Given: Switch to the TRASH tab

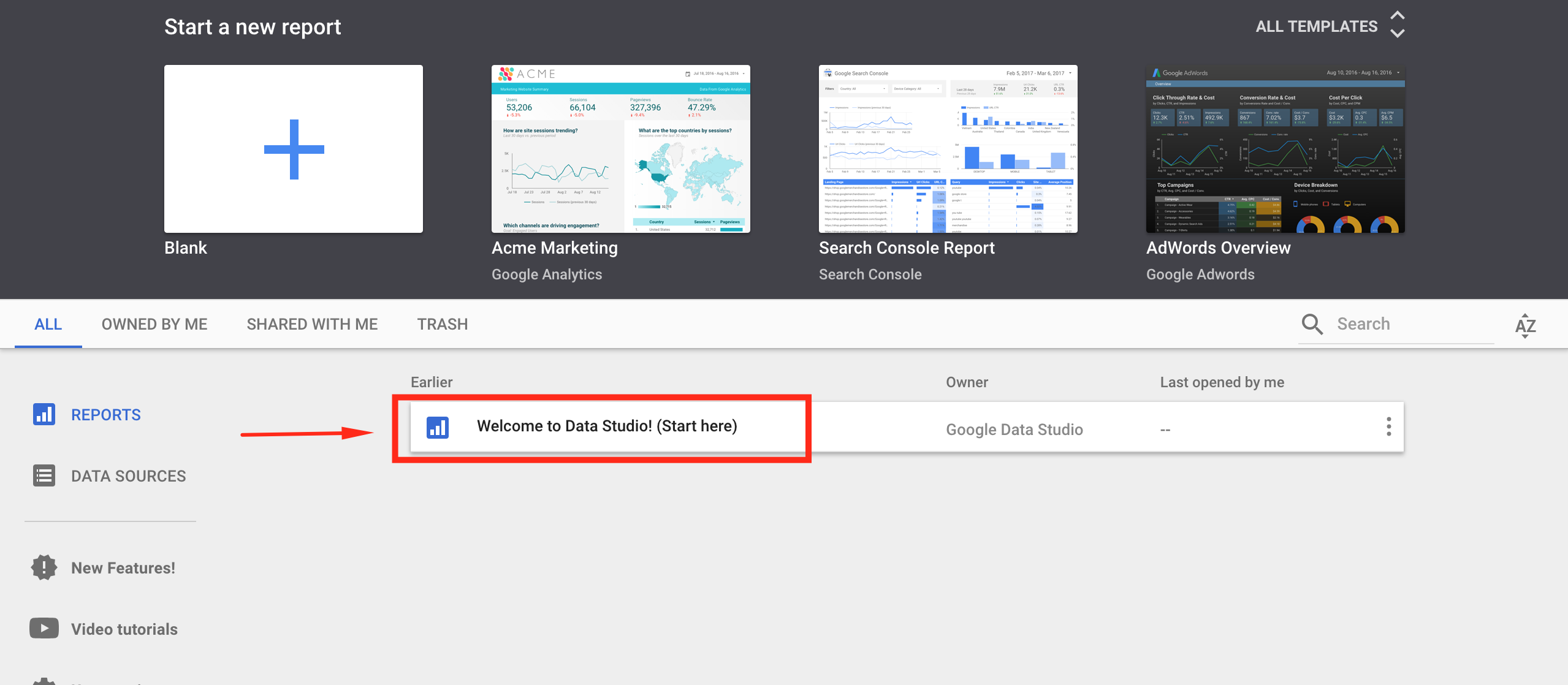Looking at the screenshot, I should [443, 324].
